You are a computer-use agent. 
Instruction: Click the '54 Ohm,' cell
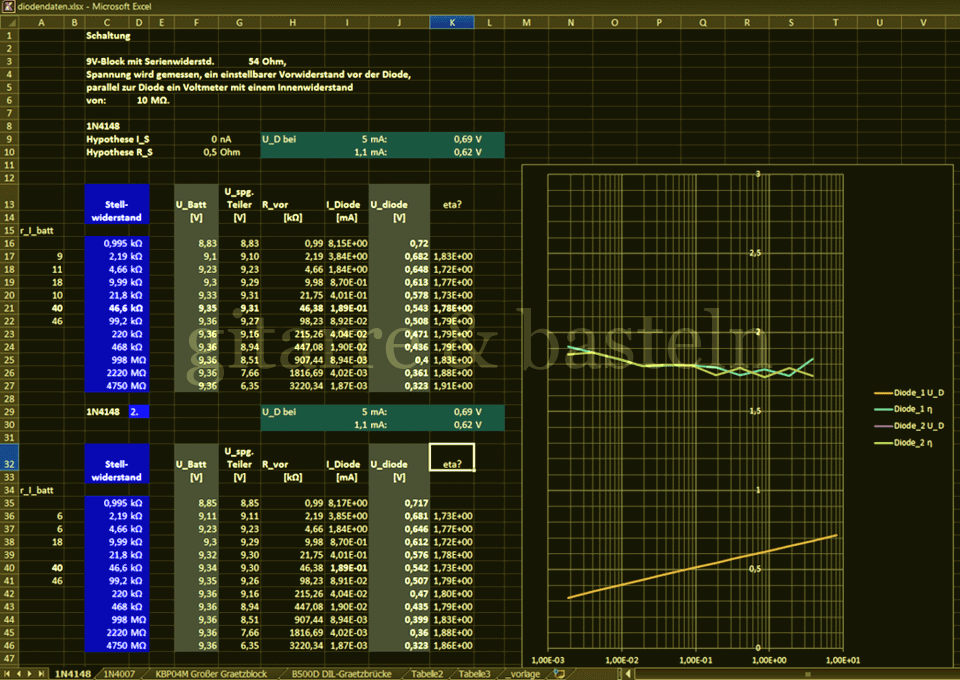coord(268,61)
